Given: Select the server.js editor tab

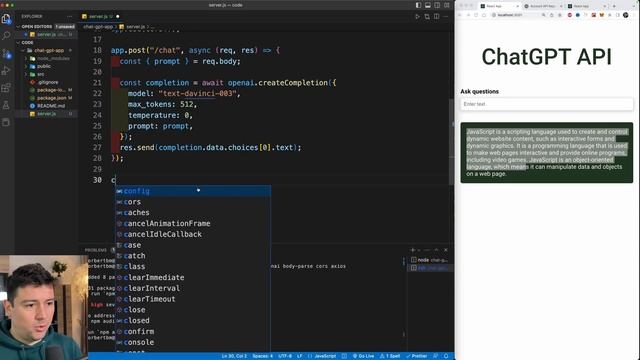Looking at the screenshot, I should point(100,16).
